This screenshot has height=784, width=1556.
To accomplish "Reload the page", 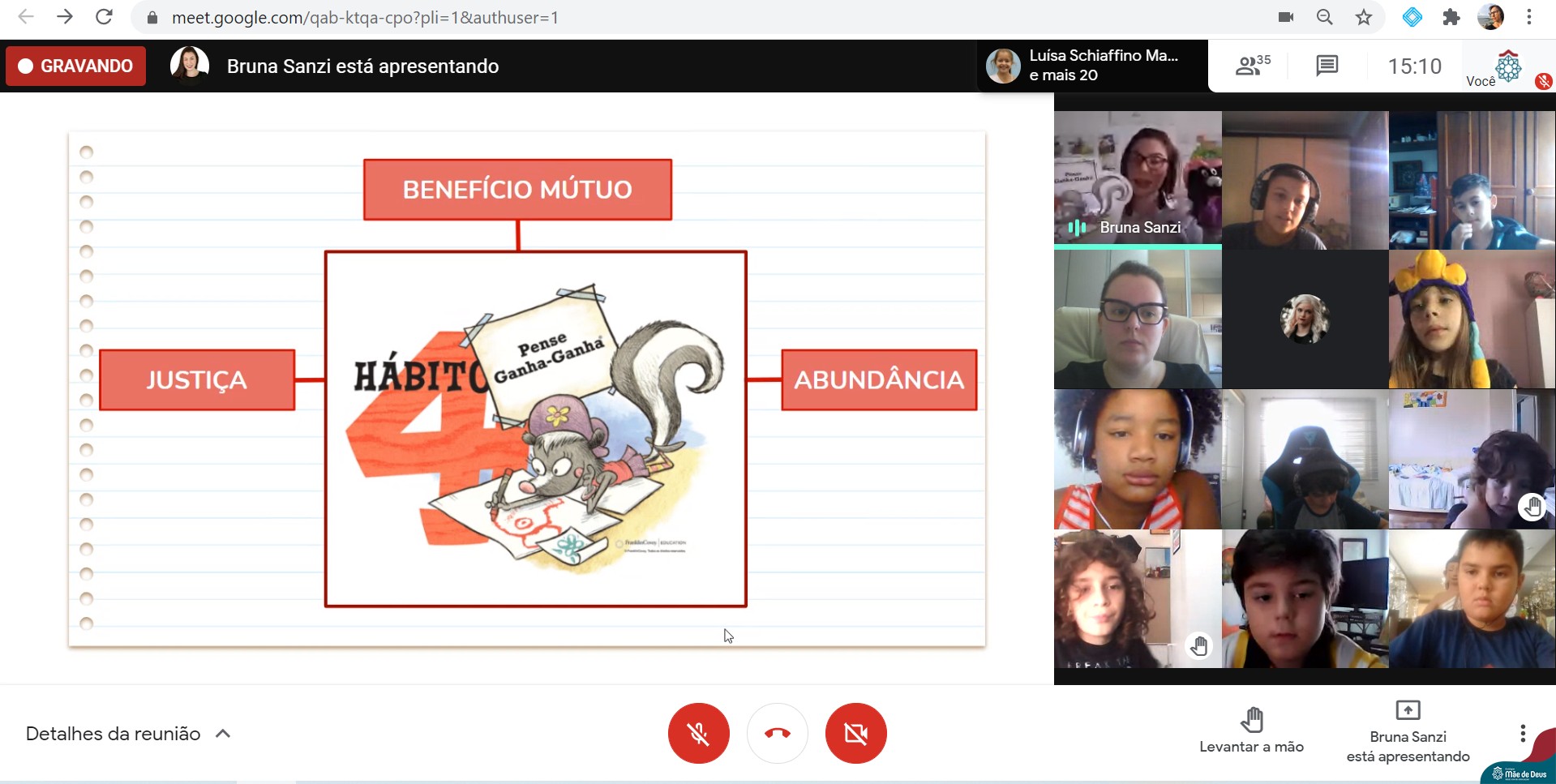I will [x=104, y=17].
